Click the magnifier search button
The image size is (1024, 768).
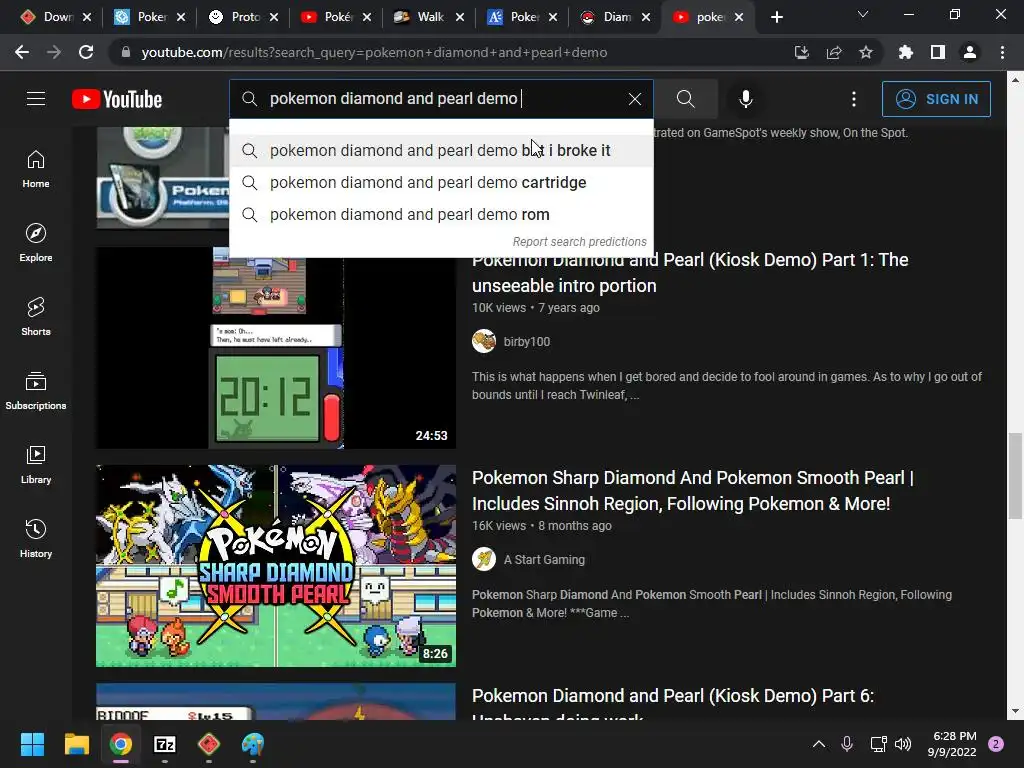click(x=686, y=99)
